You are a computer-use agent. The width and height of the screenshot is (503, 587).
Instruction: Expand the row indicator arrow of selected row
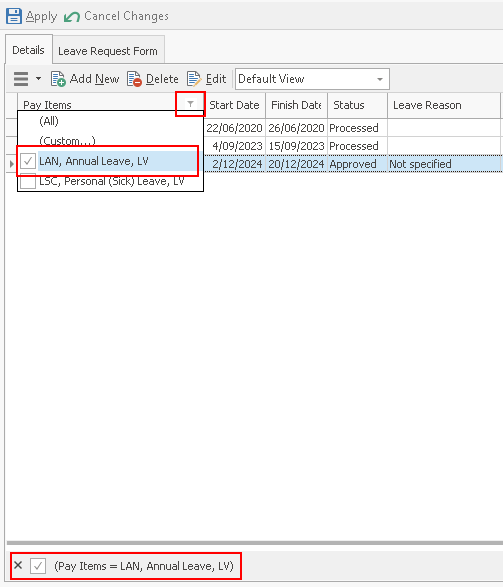click(x=12, y=164)
